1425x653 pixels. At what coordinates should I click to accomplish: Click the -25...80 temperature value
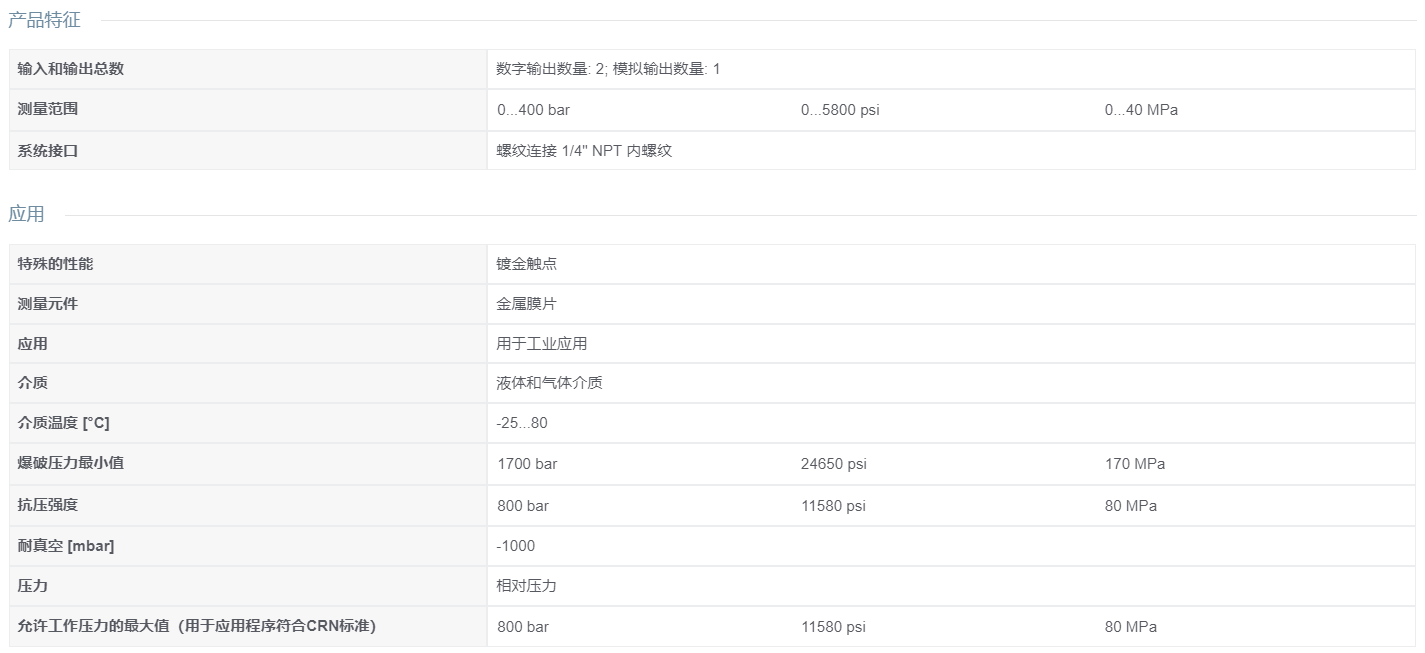(x=522, y=423)
